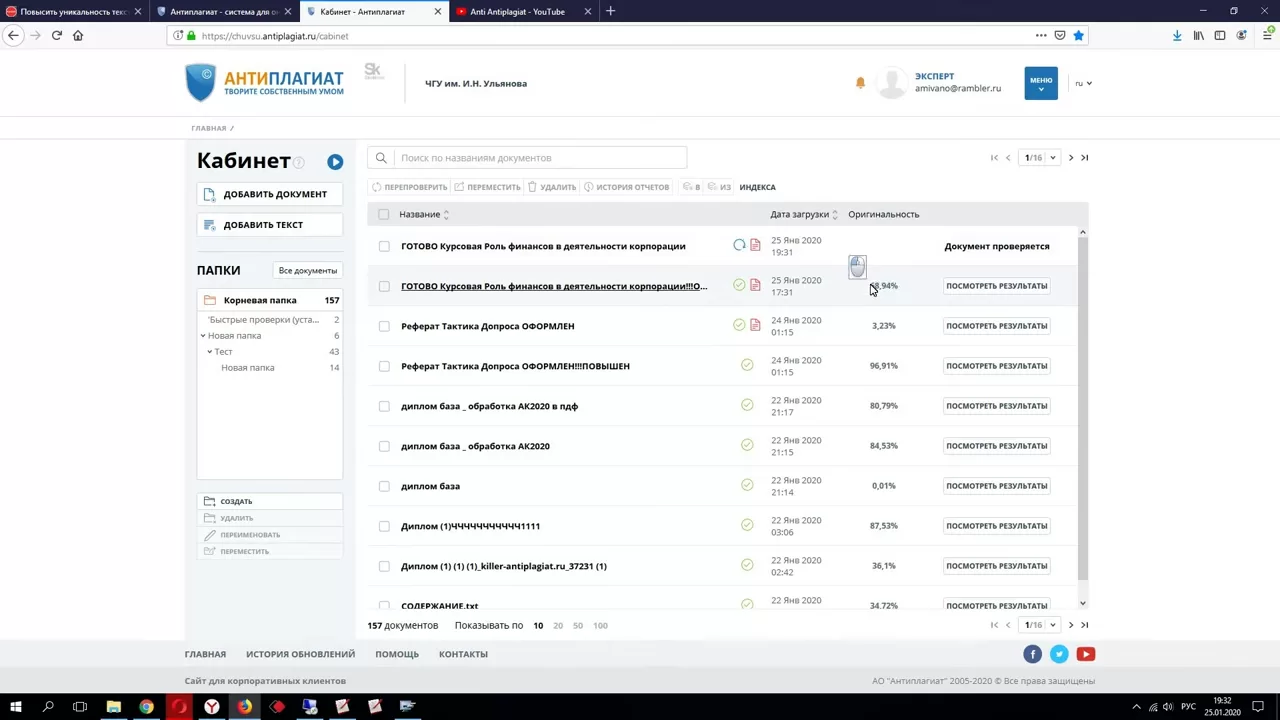Type in the document name search field
Screen dimensions: 1280x720
coord(538,158)
